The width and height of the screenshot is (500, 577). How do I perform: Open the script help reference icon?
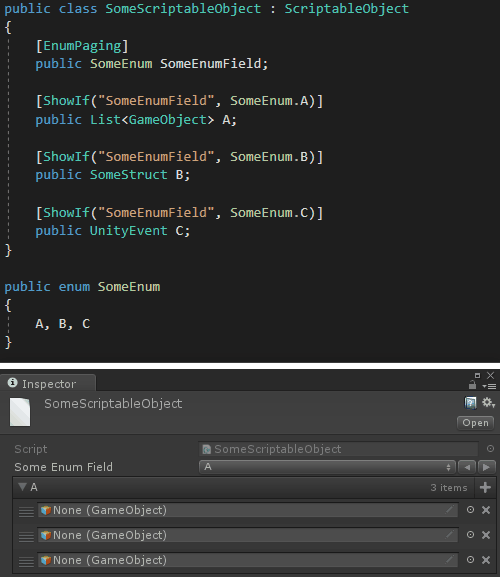coord(470,403)
